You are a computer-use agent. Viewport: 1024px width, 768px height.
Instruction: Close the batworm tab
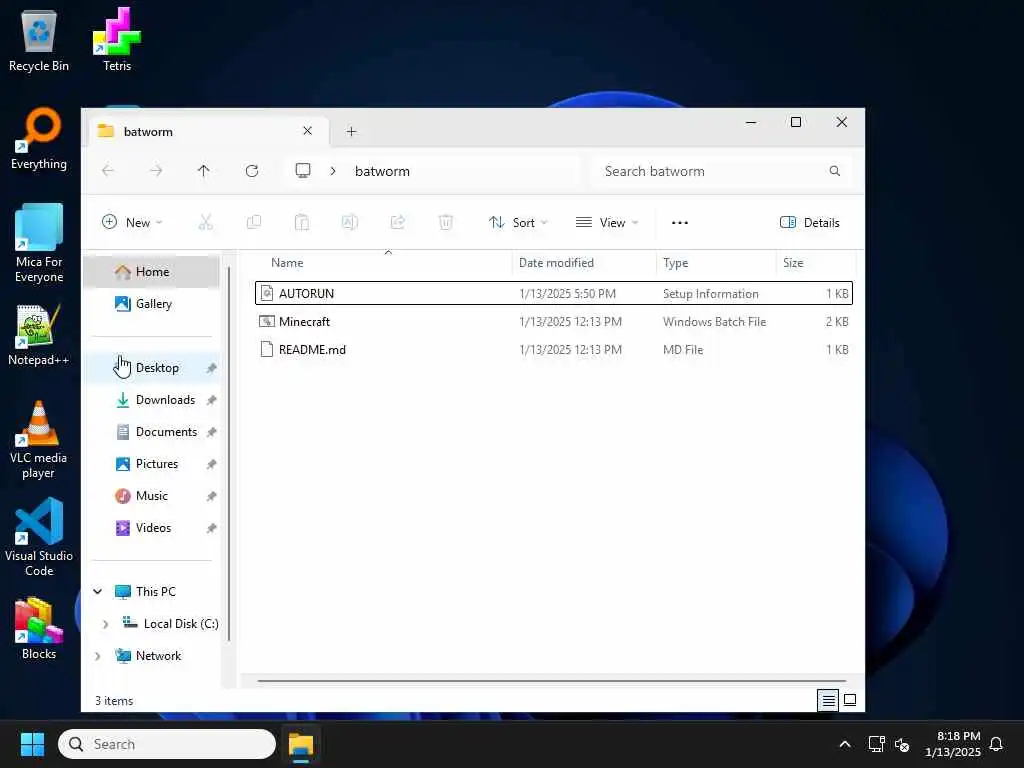click(x=308, y=131)
